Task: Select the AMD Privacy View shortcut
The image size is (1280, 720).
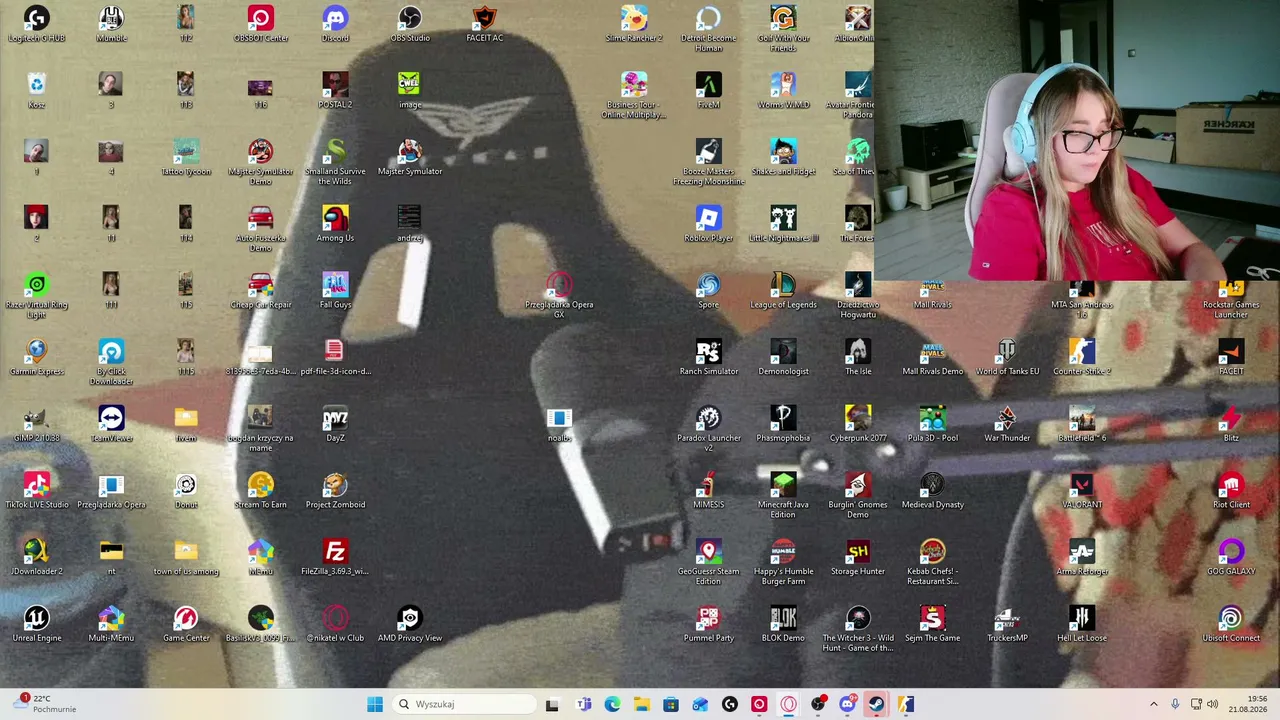Action: tap(410, 624)
